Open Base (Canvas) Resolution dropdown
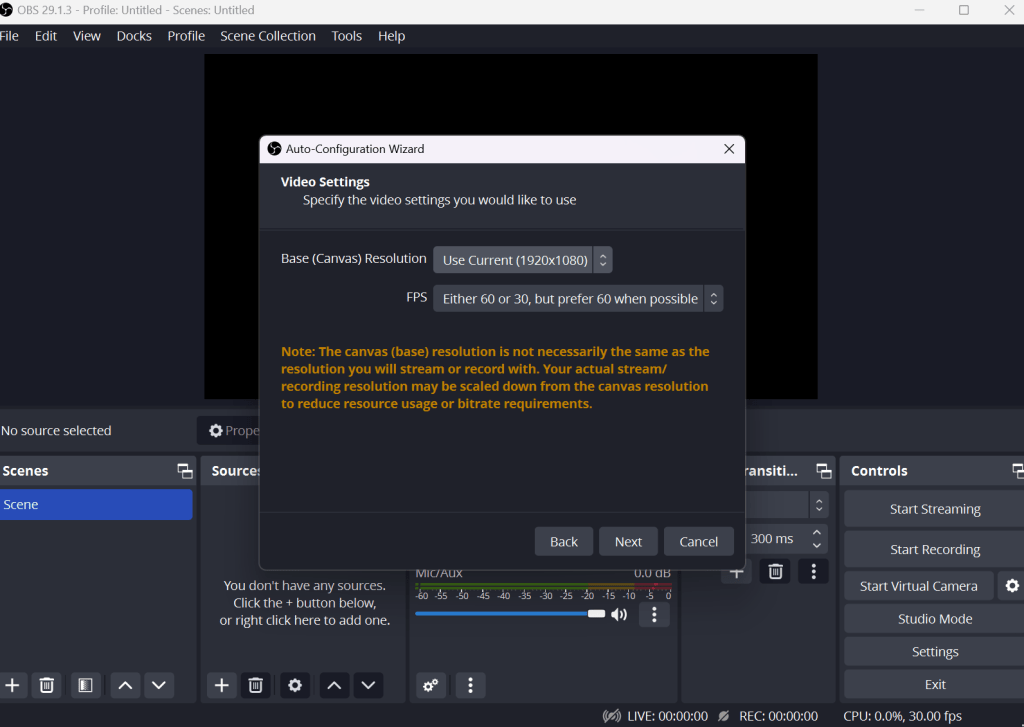The image size is (1024, 727). point(522,260)
